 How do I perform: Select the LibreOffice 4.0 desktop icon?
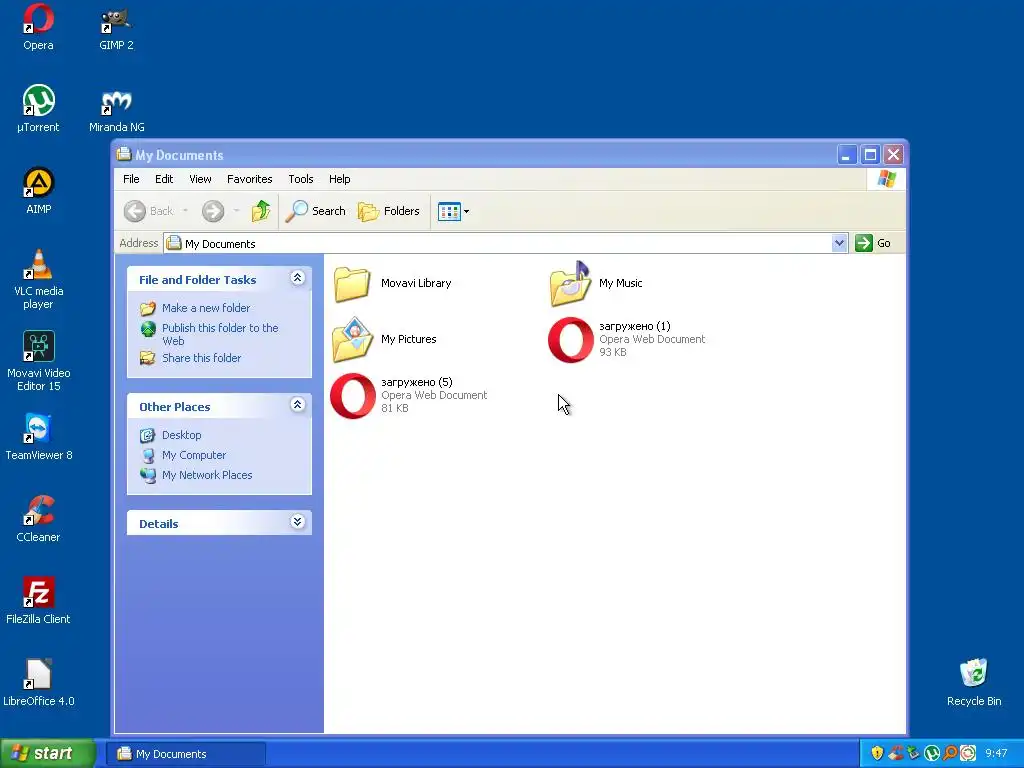point(38,683)
